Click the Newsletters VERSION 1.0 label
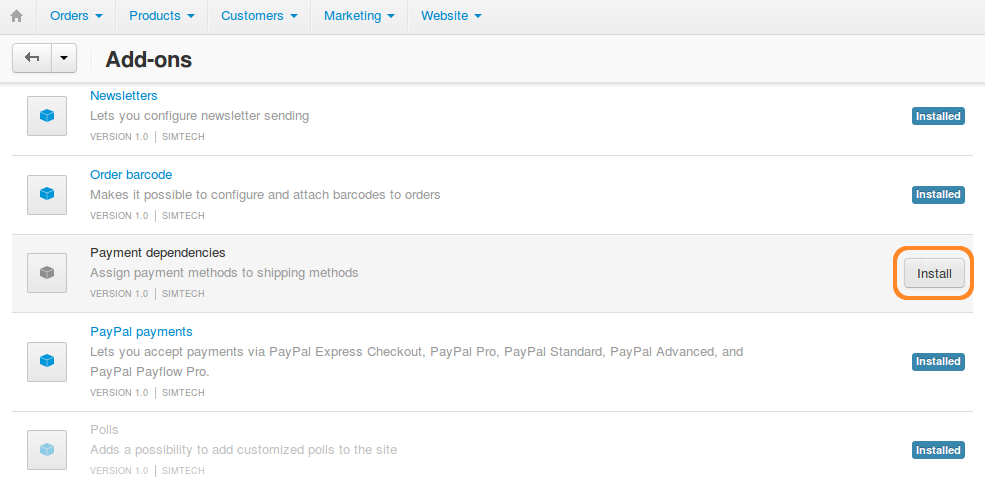Image resolution: width=985 pixels, height=485 pixels. 119,136
